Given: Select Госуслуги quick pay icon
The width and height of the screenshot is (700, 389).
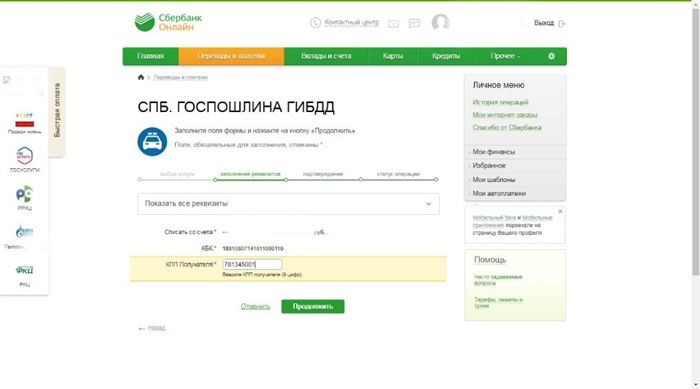Looking at the screenshot, I should pos(25,159).
